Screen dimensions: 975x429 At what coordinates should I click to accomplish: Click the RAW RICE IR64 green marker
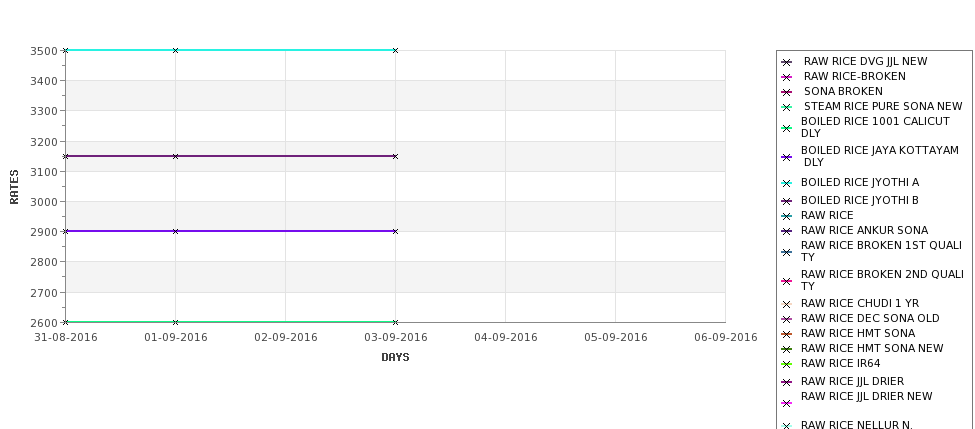point(786,364)
